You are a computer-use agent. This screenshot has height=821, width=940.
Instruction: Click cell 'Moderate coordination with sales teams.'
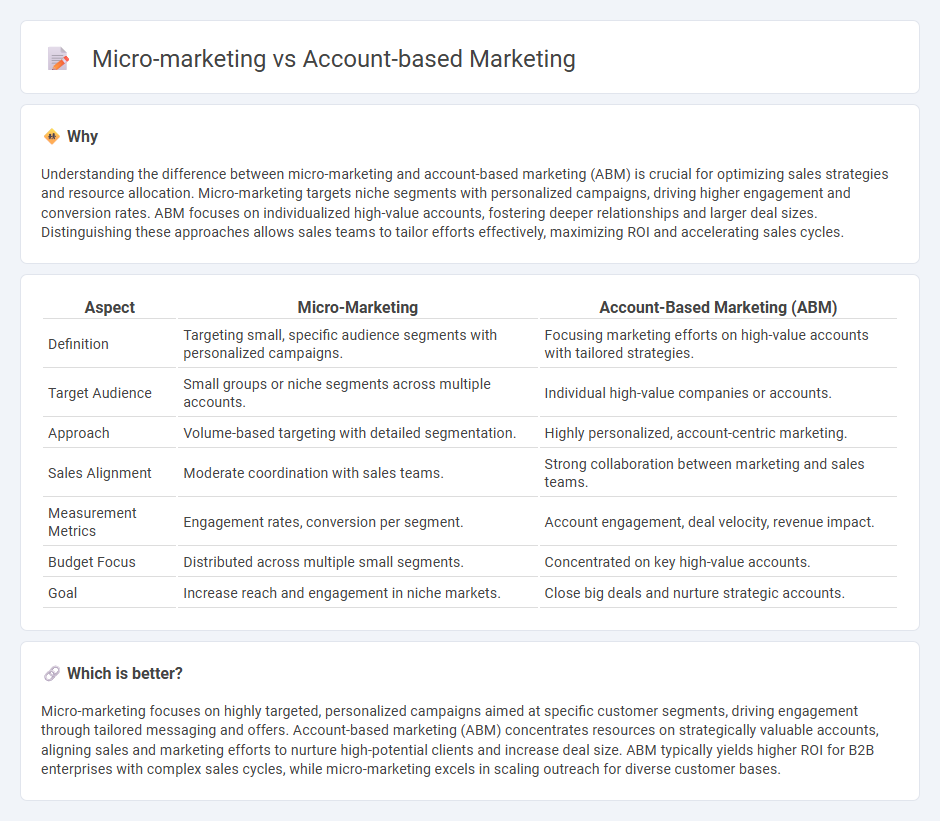click(358, 473)
